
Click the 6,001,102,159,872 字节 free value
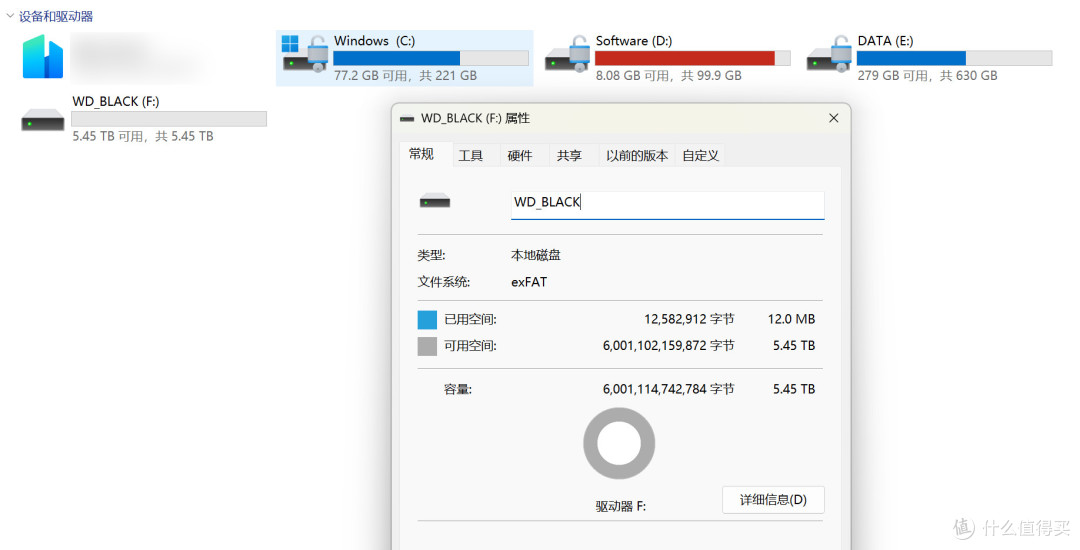[x=669, y=346]
